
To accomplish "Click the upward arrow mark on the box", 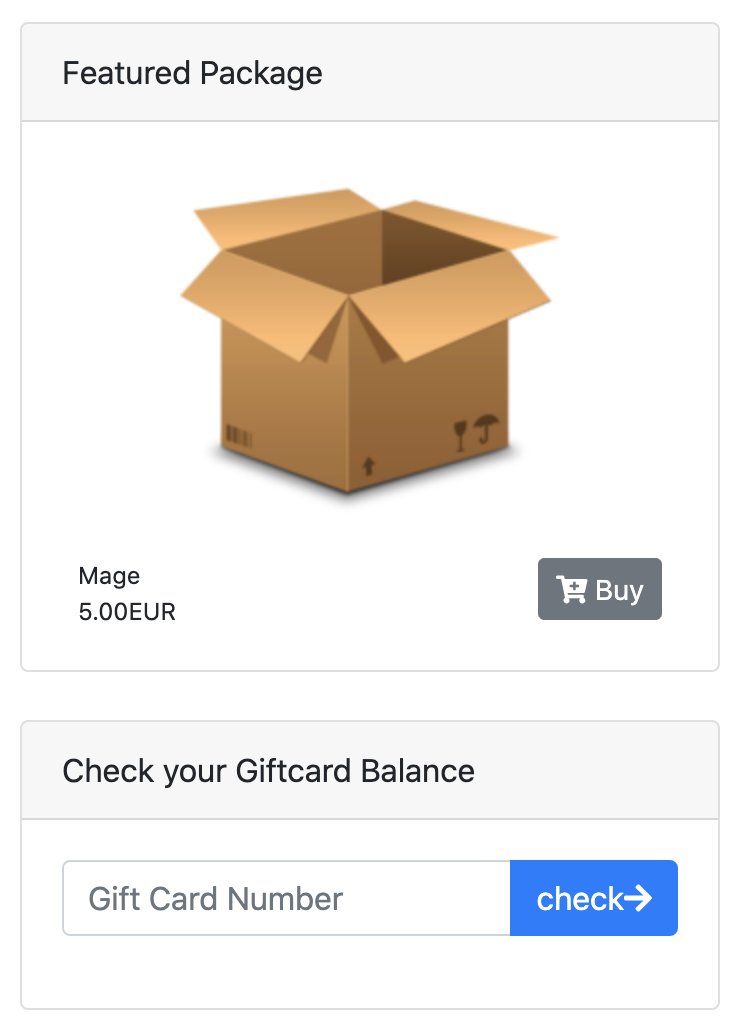I will (369, 466).
